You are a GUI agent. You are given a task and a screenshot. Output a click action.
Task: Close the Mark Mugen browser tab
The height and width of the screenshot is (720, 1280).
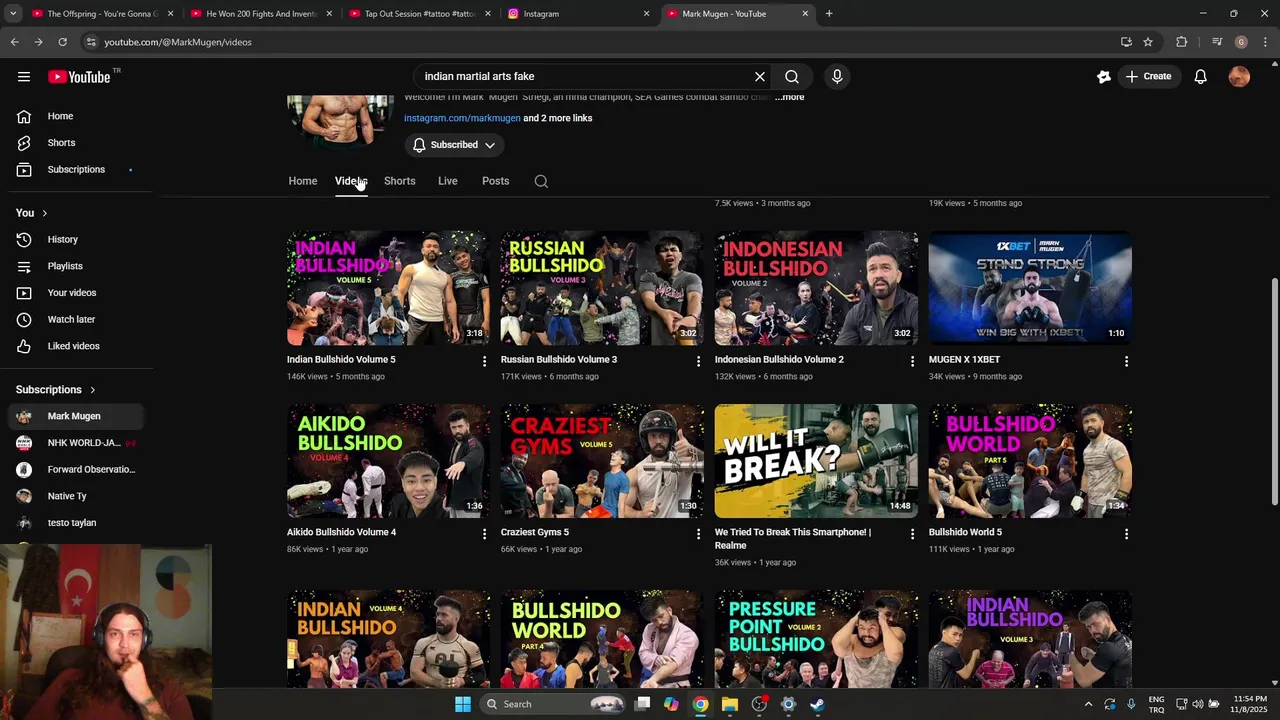click(x=805, y=14)
